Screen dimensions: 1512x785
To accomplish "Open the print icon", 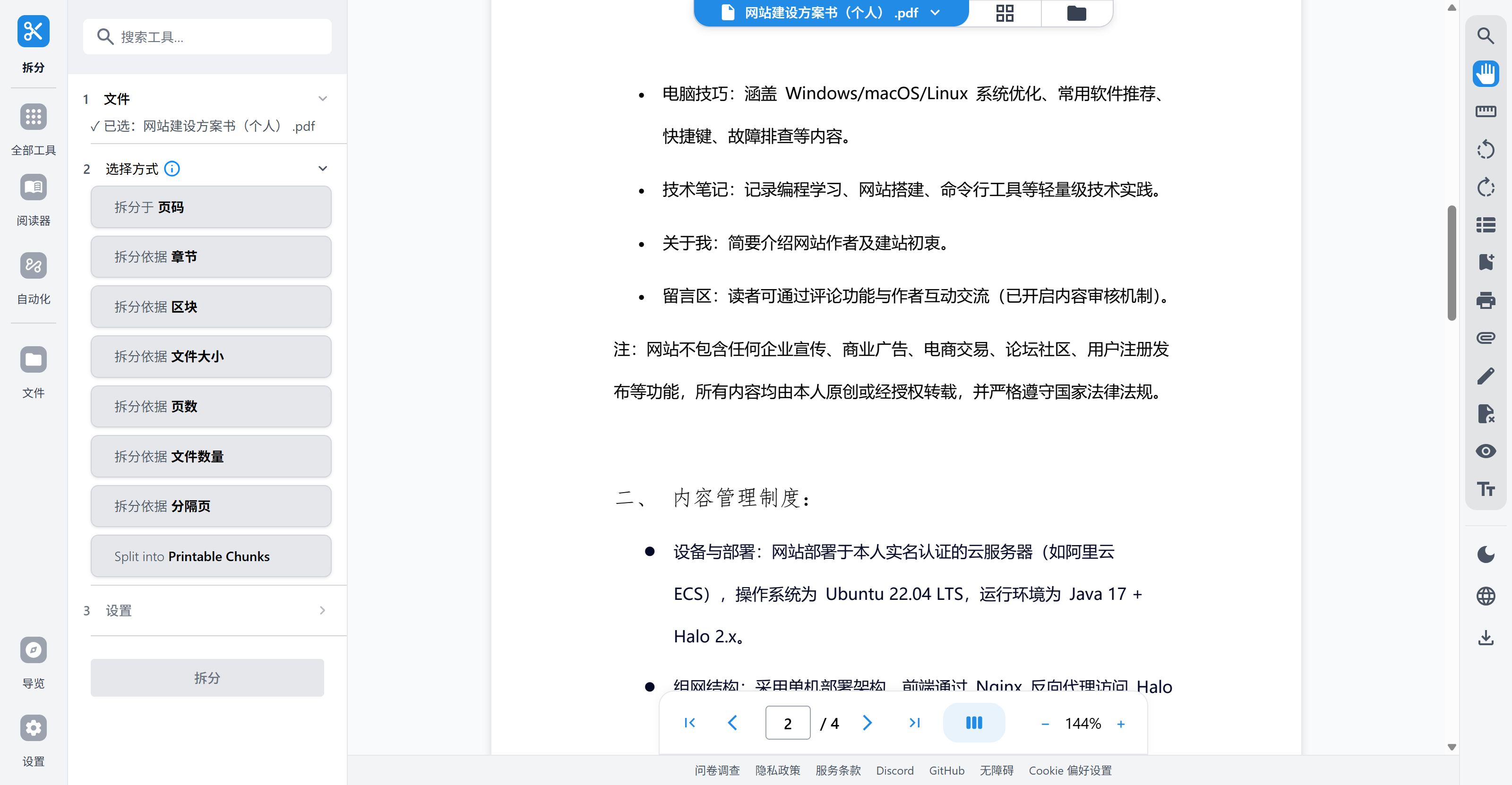I will [1485, 300].
